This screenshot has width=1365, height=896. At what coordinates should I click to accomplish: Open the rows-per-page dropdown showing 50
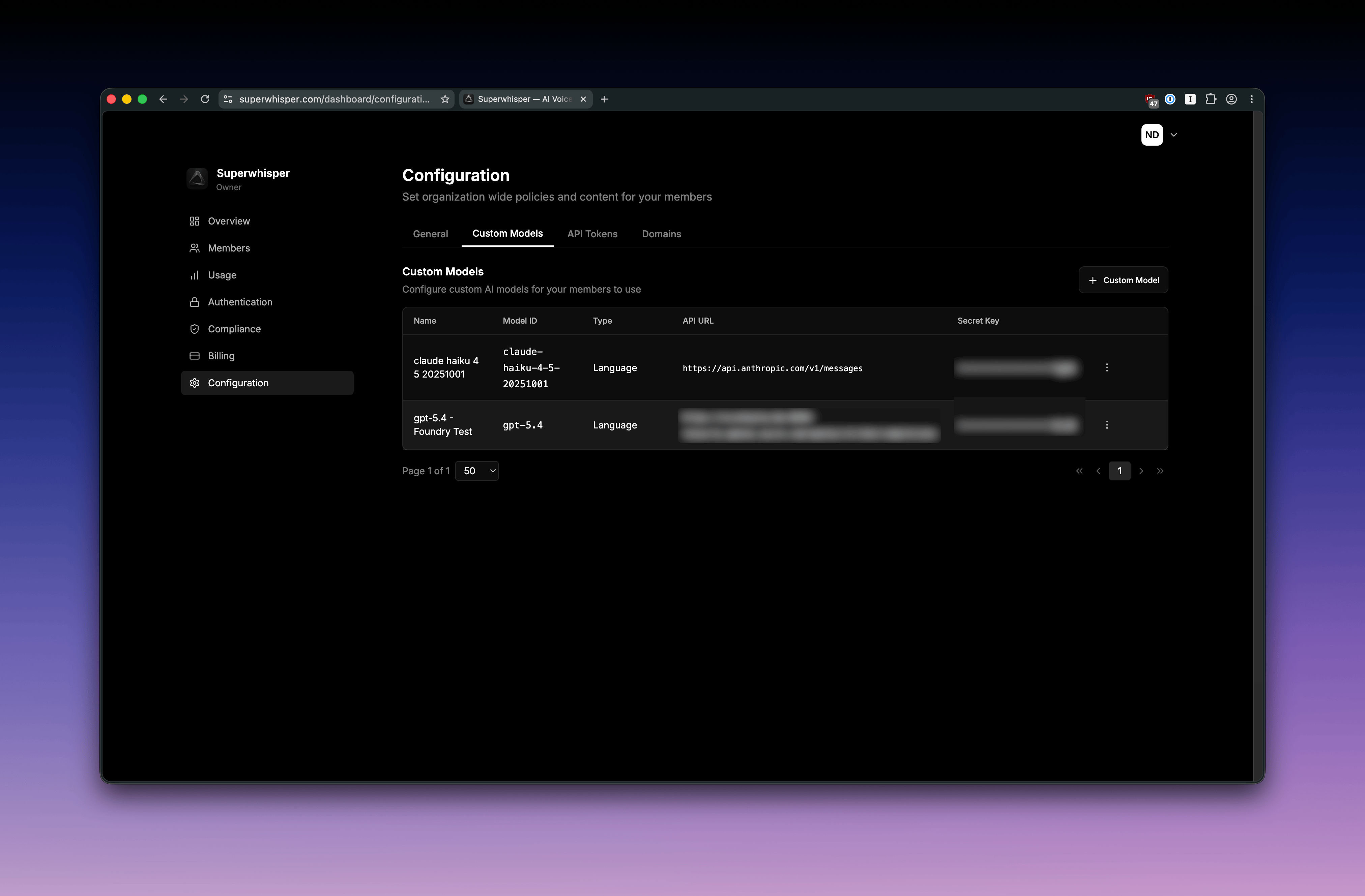[x=476, y=471]
